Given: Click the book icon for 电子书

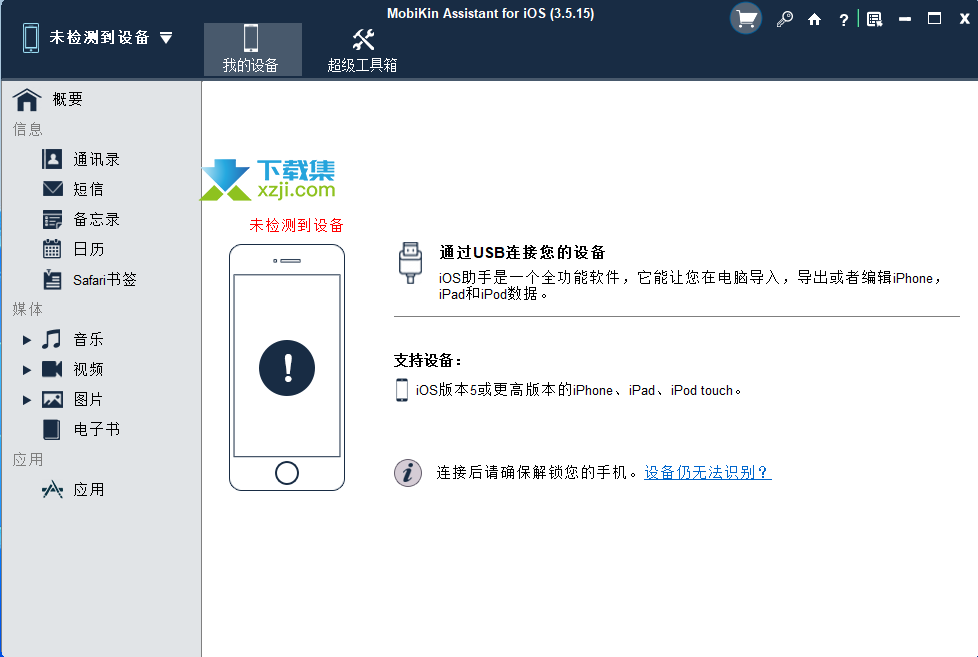Looking at the screenshot, I should click(52, 429).
